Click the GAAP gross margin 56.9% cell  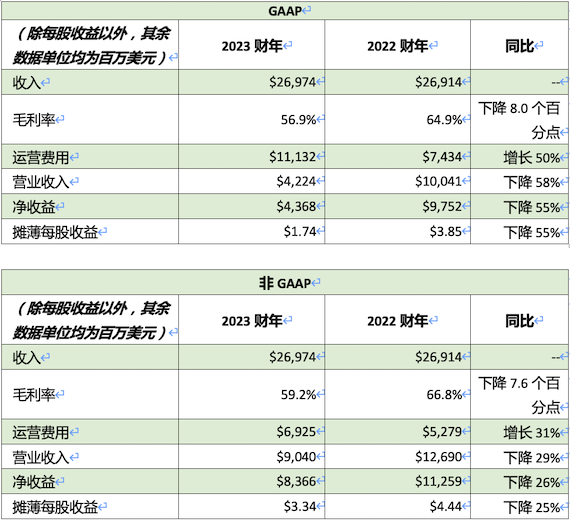click(252, 120)
